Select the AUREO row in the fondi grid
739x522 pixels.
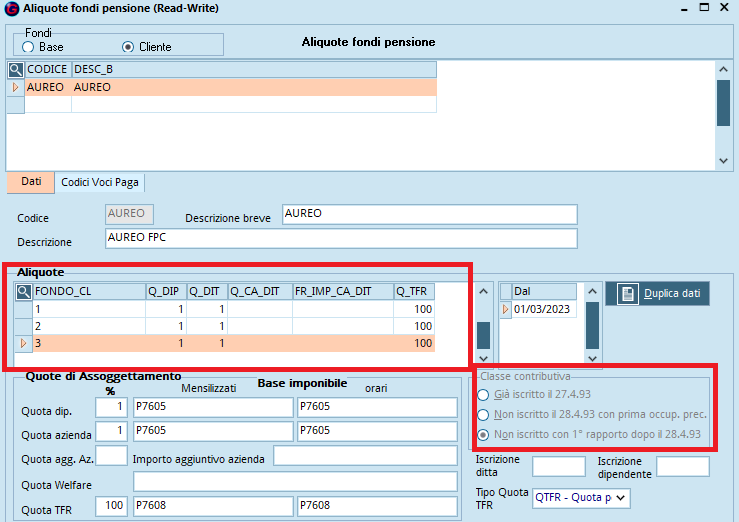[231, 87]
